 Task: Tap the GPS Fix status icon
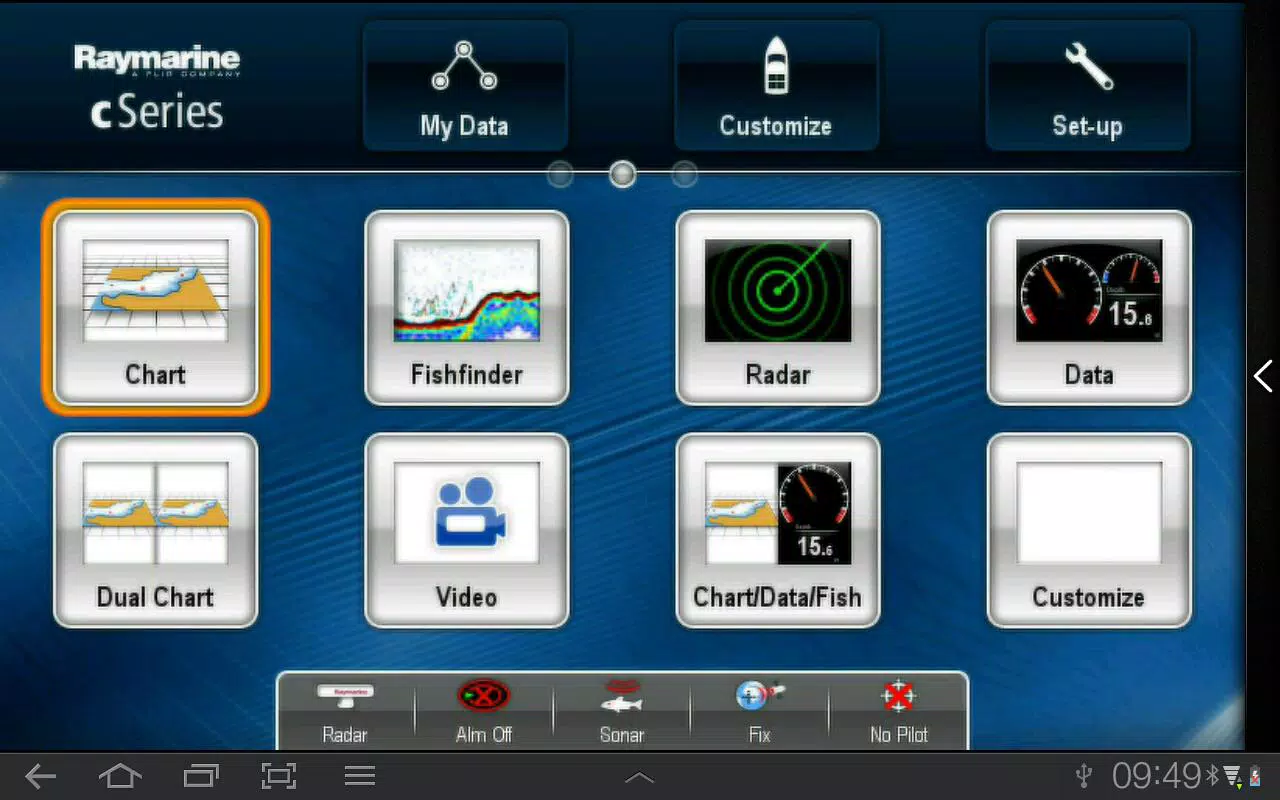click(760, 712)
